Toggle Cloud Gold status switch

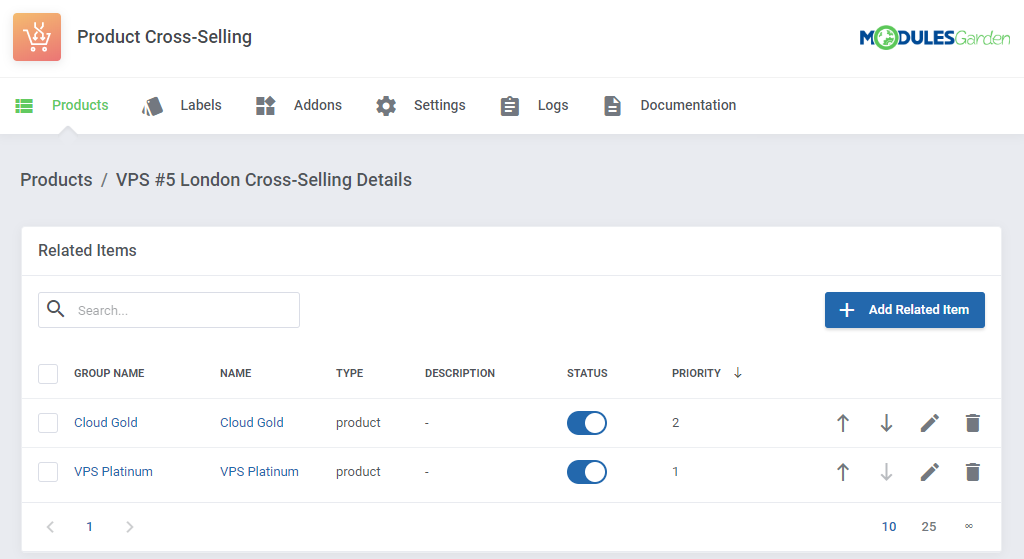coord(586,423)
